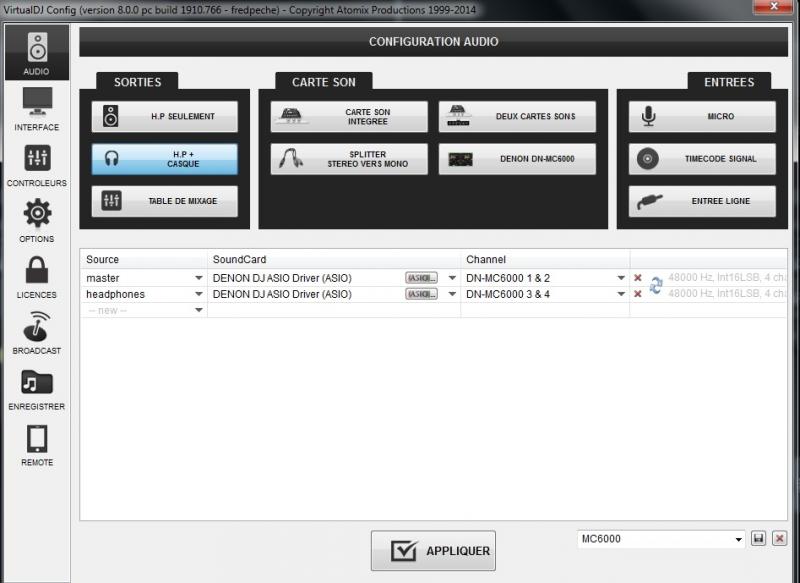This screenshot has width=800, height=583.
Task: Click the headphones row's DENON DJ ASIO Driver text
Action: (x=282, y=294)
